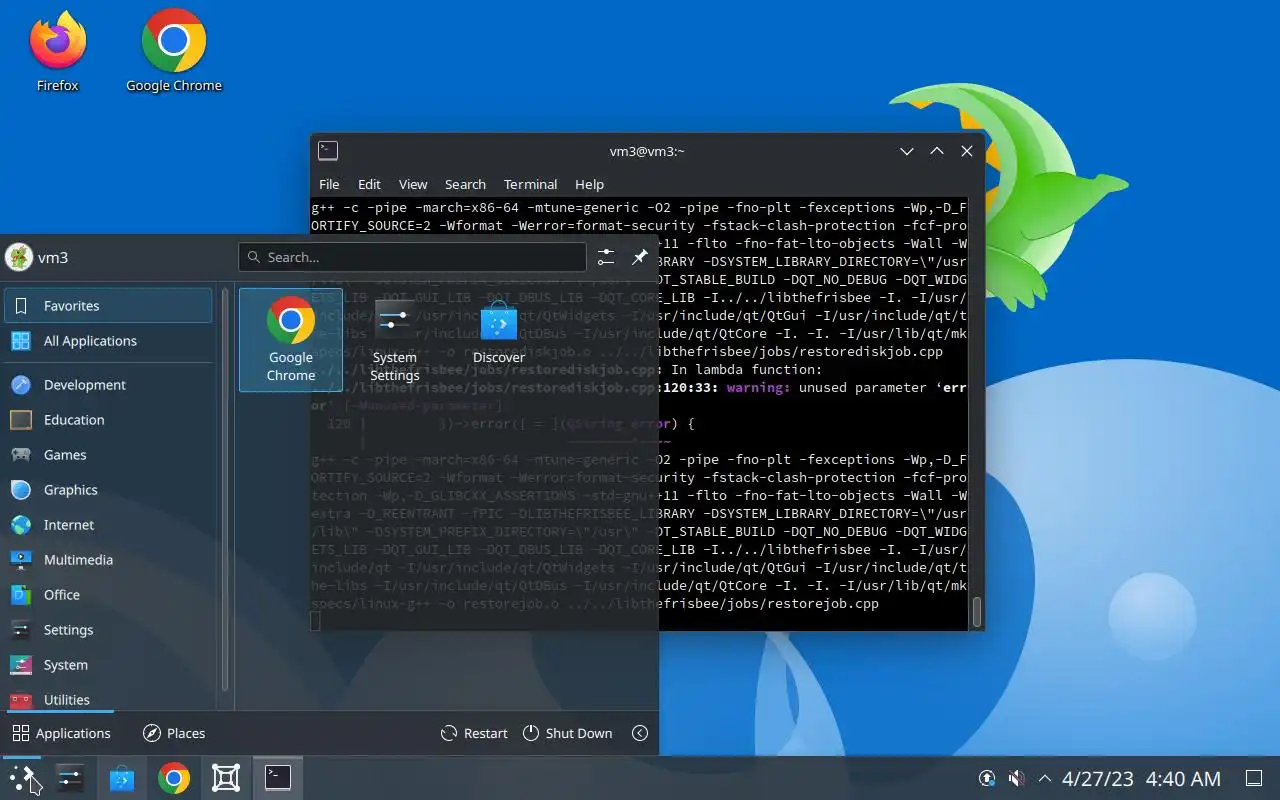Click the vm3 user avatar
The image size is (1280, 800).
click(18, 257)
